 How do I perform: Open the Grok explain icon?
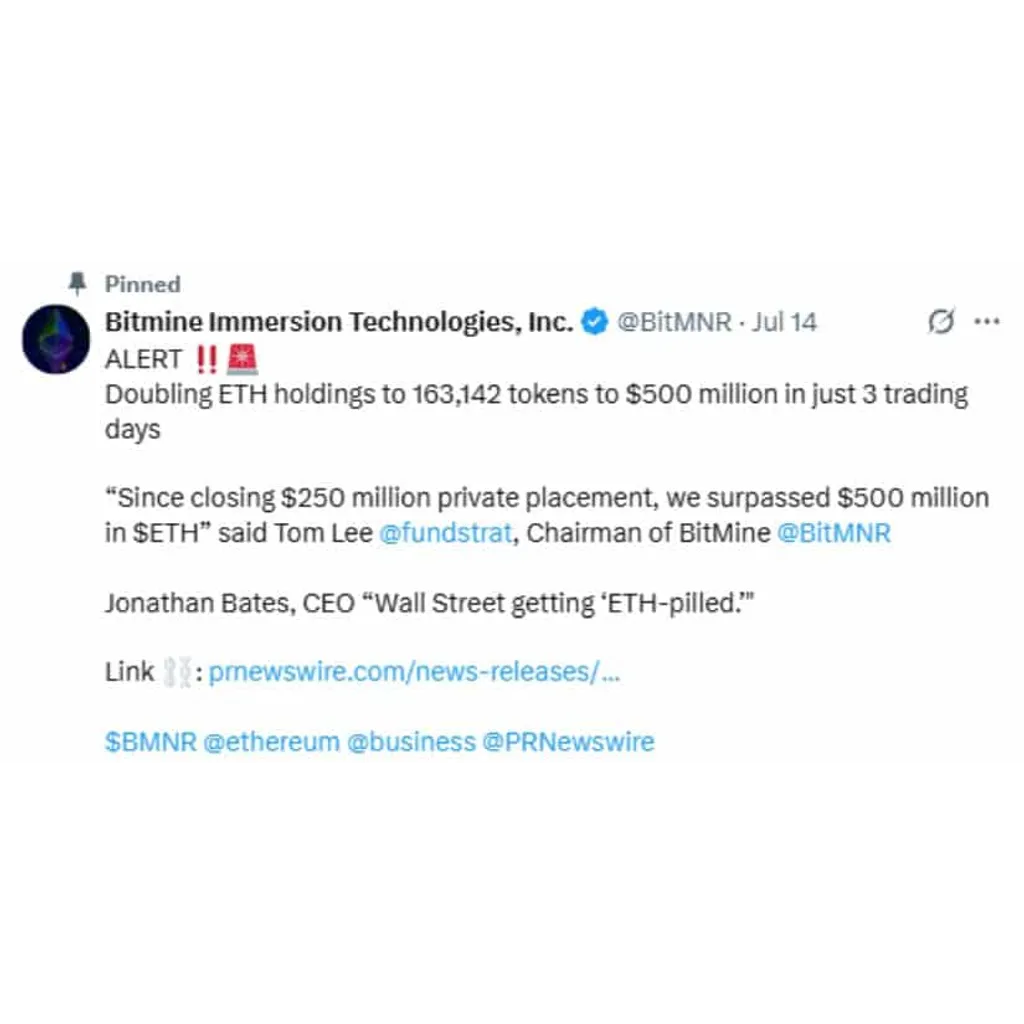coord(941,321)
